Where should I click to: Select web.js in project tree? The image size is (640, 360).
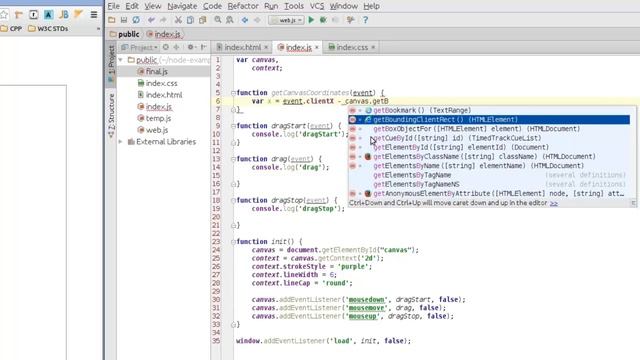click(157, 130)
